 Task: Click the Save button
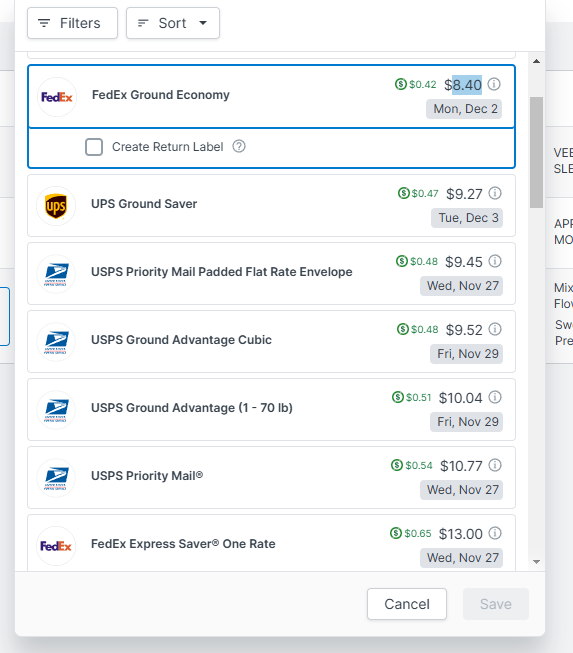pyautogui.click(x=496, y=604)
